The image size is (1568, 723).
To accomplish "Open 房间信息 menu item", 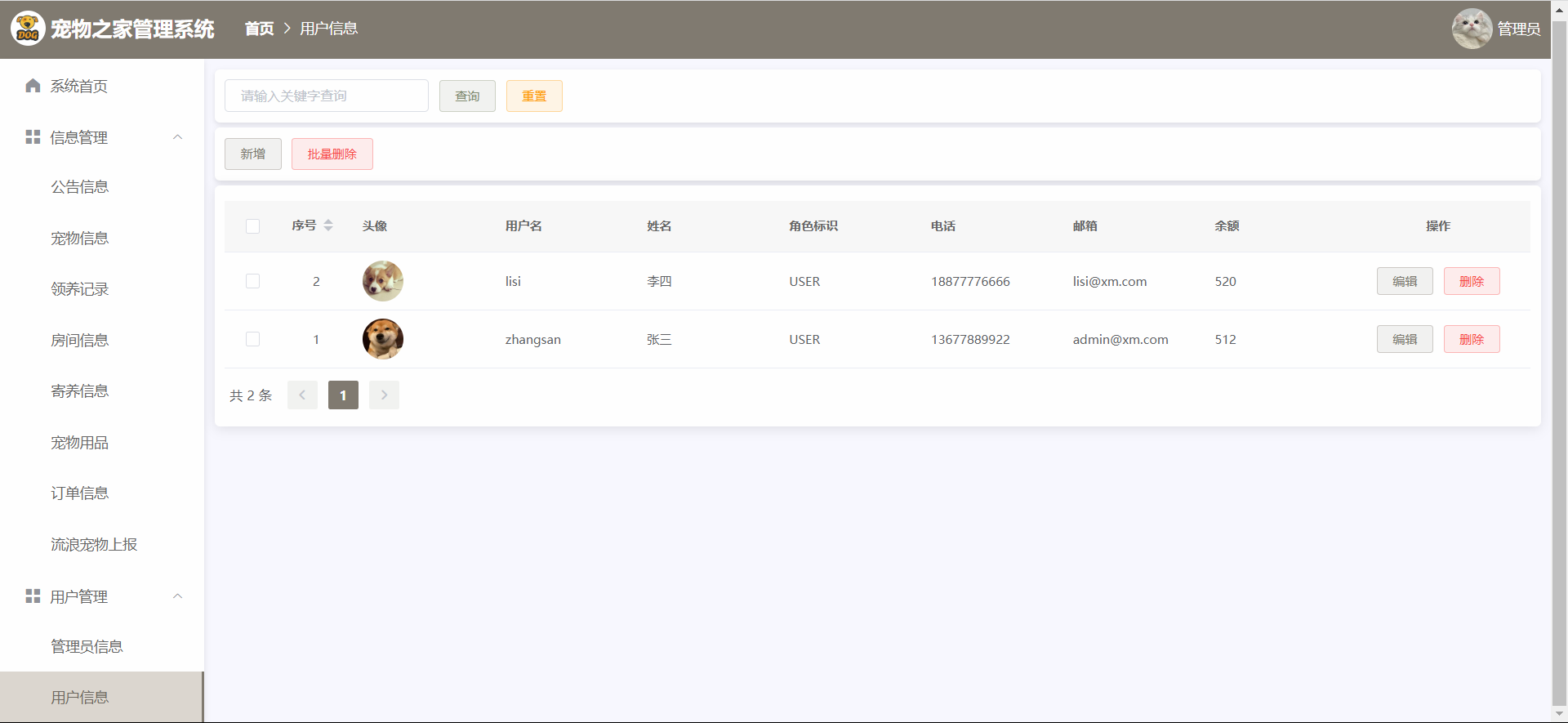I will [x=102, y=341].
